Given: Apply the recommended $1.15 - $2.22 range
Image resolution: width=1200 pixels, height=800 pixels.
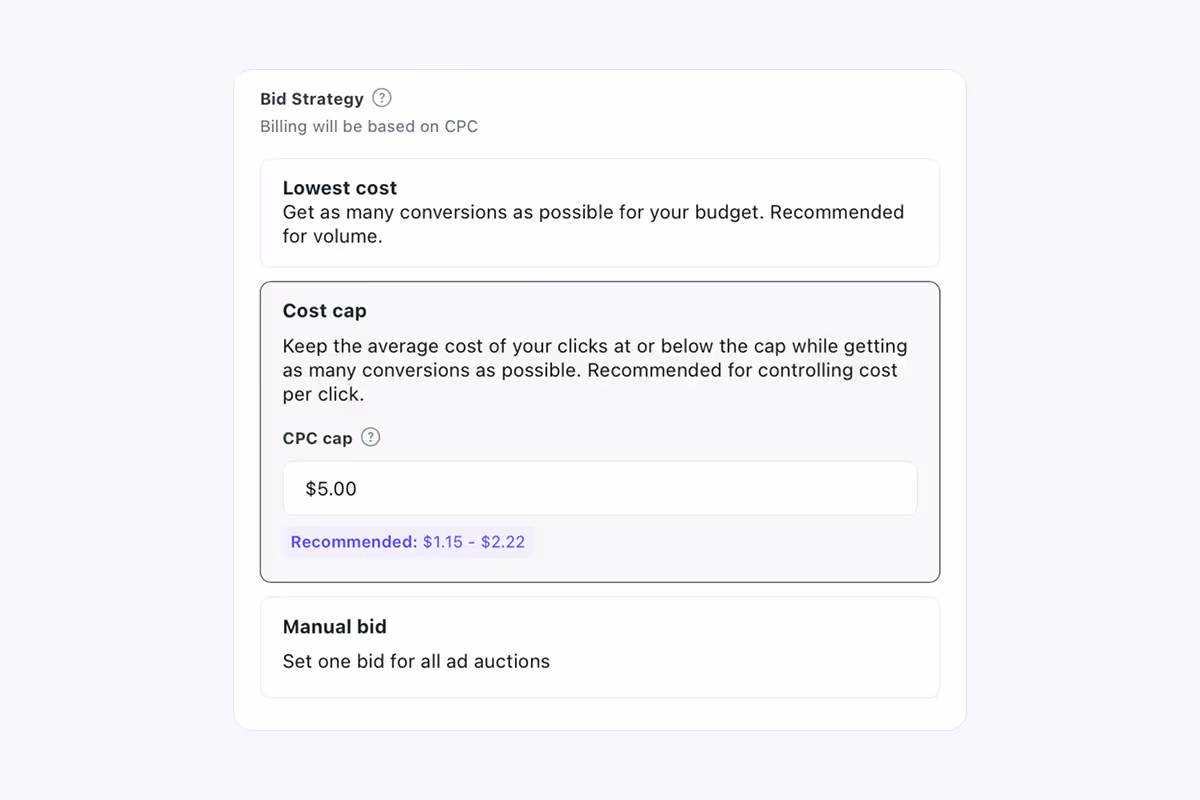Looking at the screenshot, I should (x=408, y=541).
